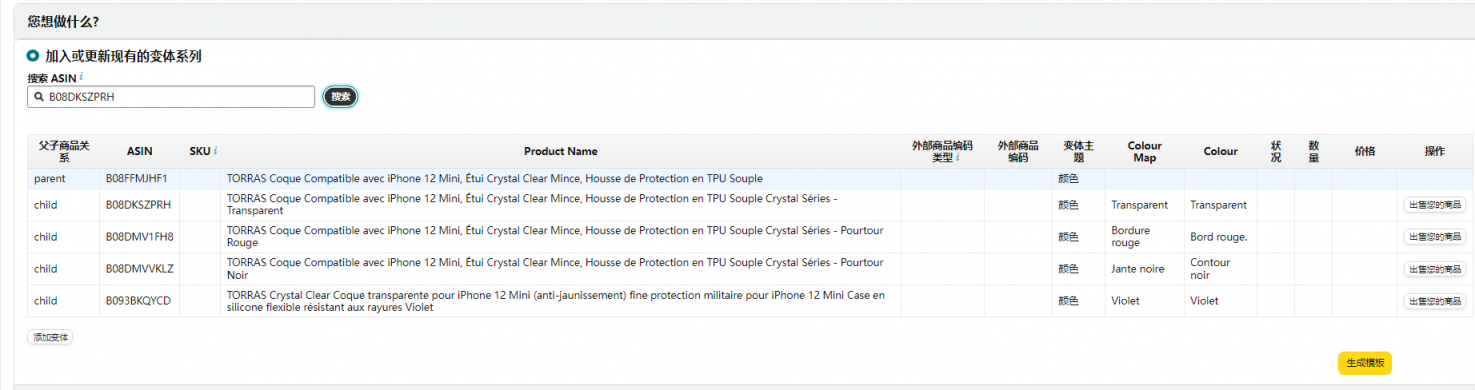Click the 价格 column header
The image size is (1475, 390).
pos(1364,151)
